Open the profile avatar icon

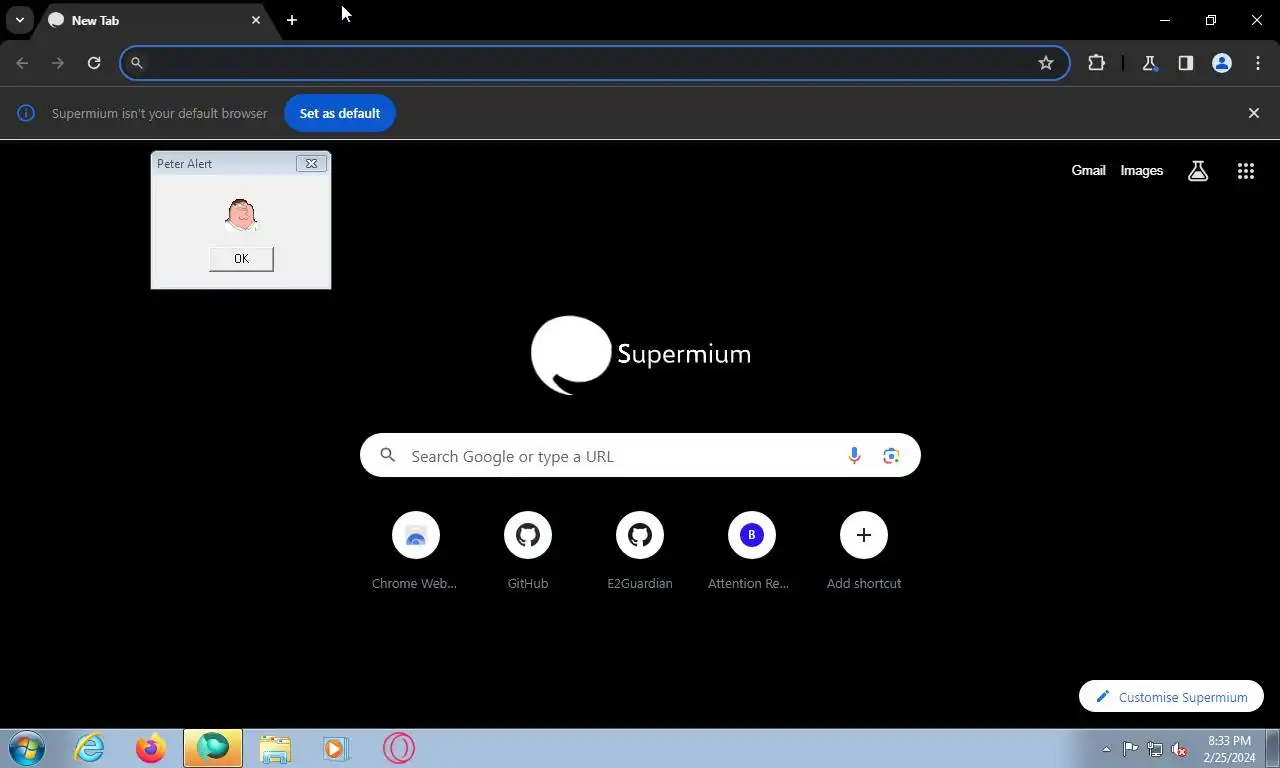coord(1222,63)
